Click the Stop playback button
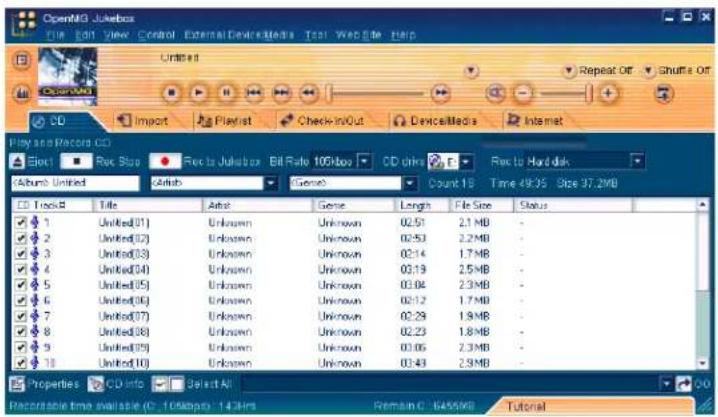Image resolution: width=718 pixels, height=417 pixels. [172, 93]
